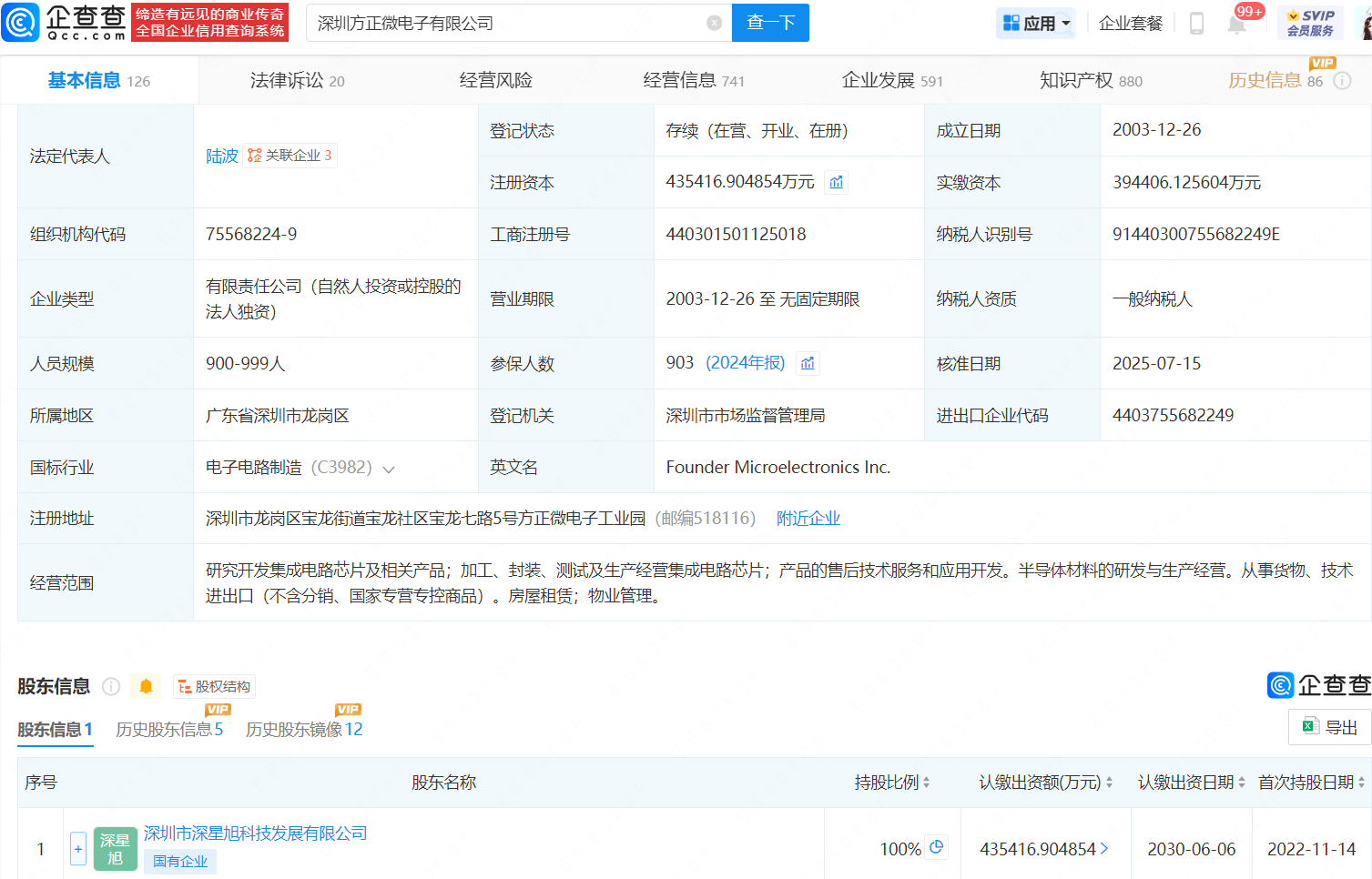Open 参保人数 trend chart icon

point(808,363)
